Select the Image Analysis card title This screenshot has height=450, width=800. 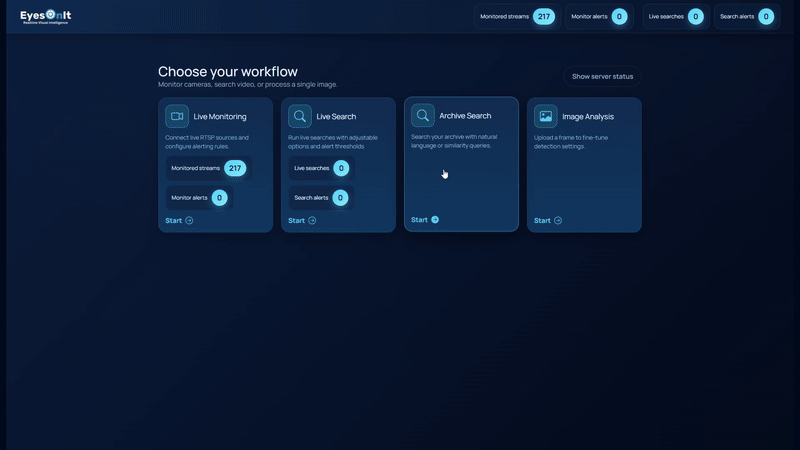point(590,117)
